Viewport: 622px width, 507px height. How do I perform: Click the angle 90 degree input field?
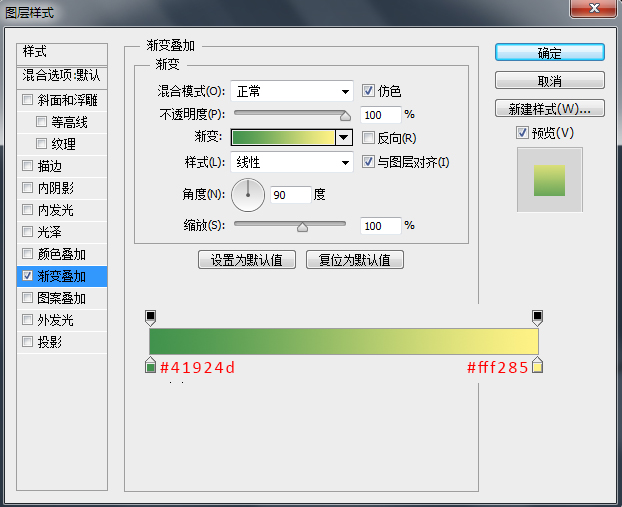click(290, 195)
